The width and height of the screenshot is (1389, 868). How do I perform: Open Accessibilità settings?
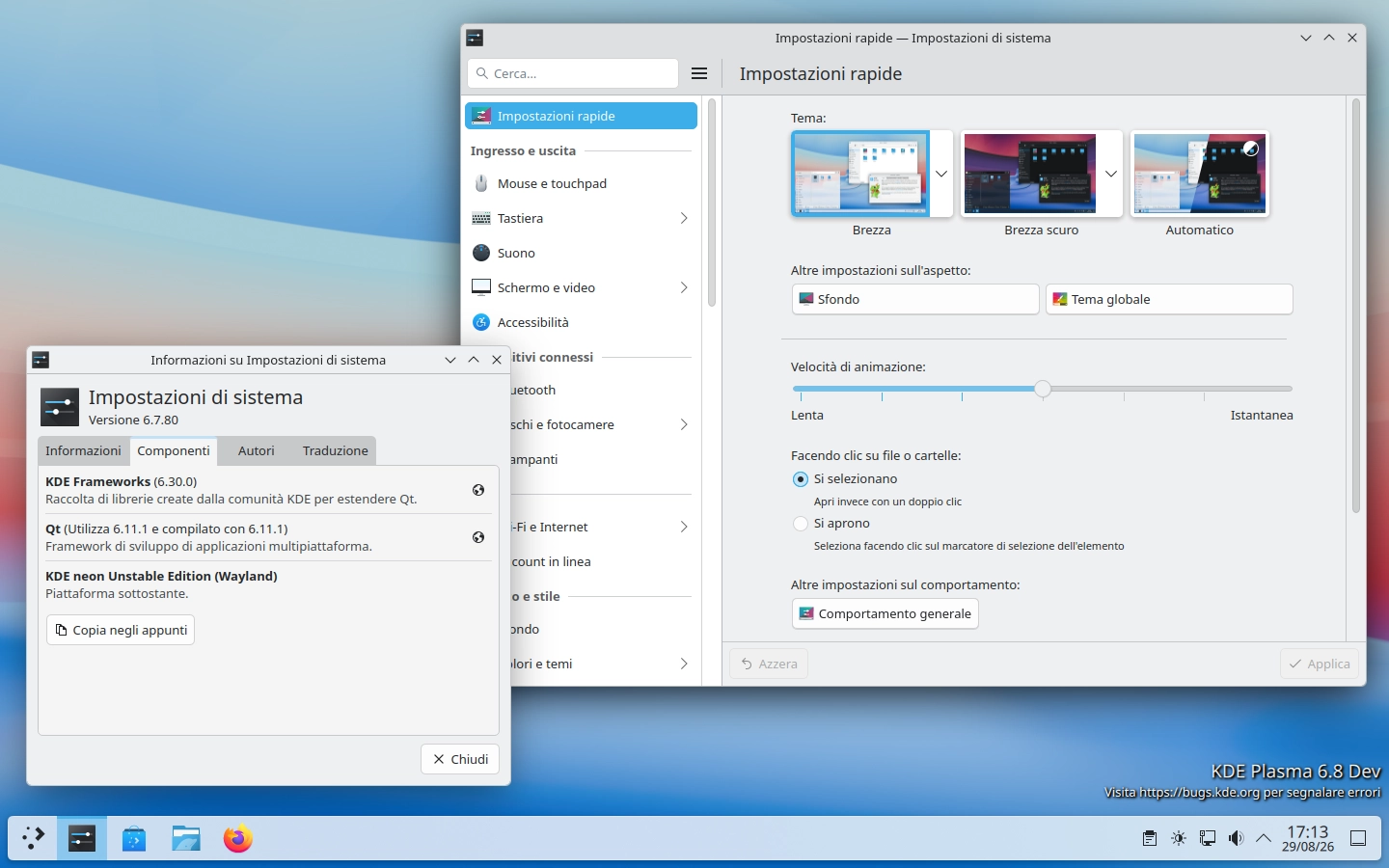click(581, 322)
